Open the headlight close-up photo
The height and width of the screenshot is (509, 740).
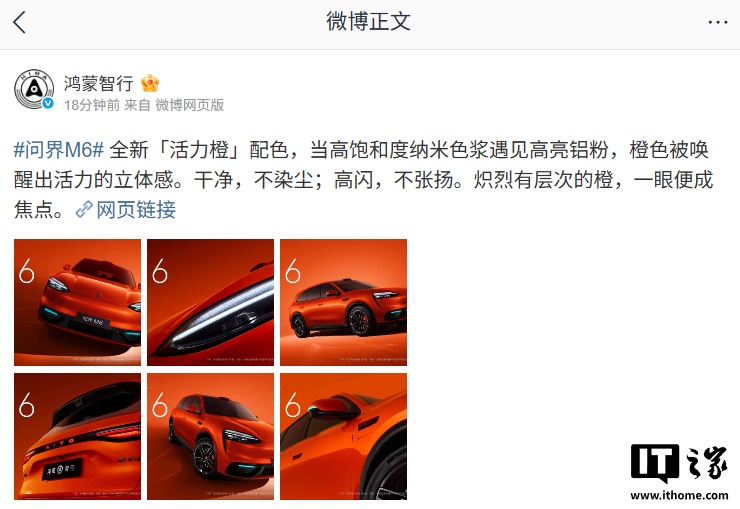210,302
